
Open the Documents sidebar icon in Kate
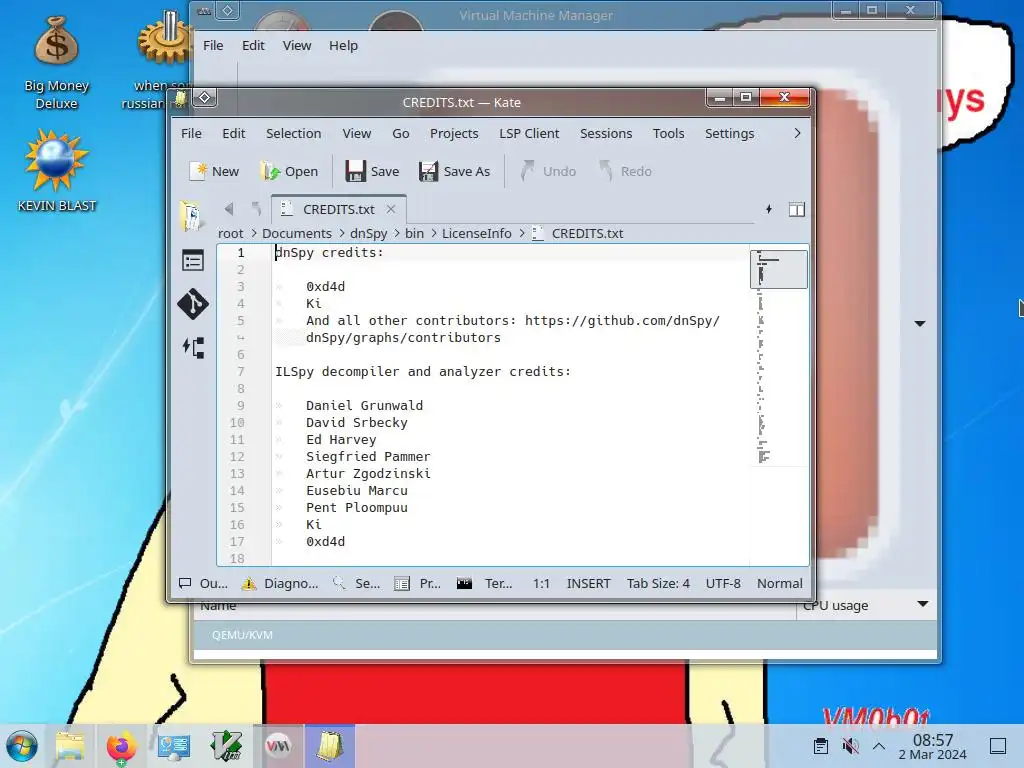coord(192,216)
